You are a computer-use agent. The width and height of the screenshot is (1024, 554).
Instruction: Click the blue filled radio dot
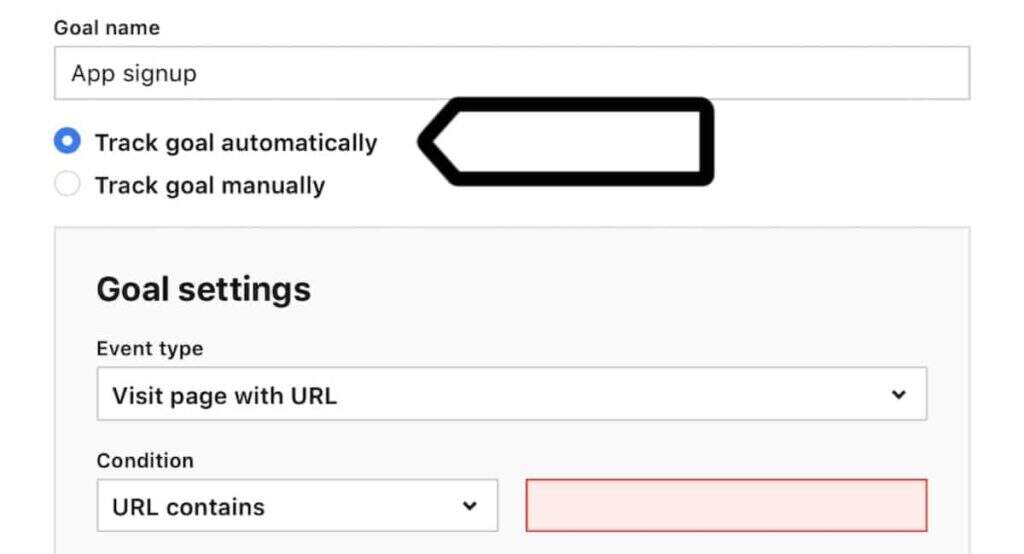click(x=67, y=142)
